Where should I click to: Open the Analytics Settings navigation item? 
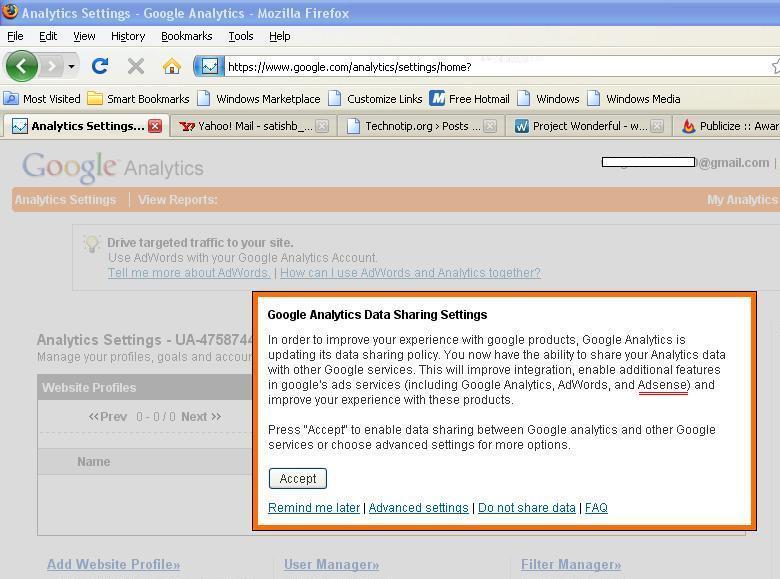click(65, 200)
